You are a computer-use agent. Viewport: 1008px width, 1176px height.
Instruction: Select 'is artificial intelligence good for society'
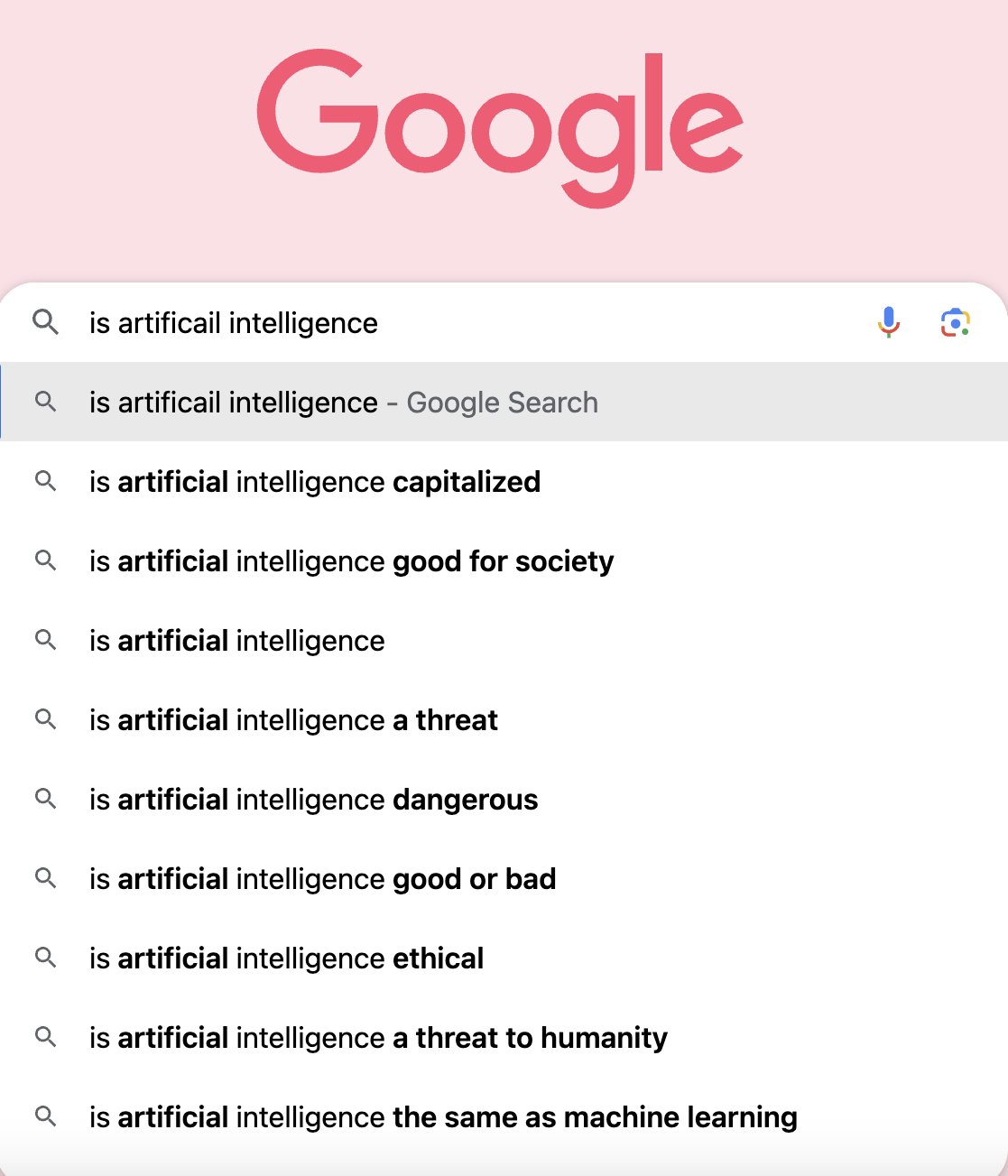pyautogui.click(x=351, y=561)
